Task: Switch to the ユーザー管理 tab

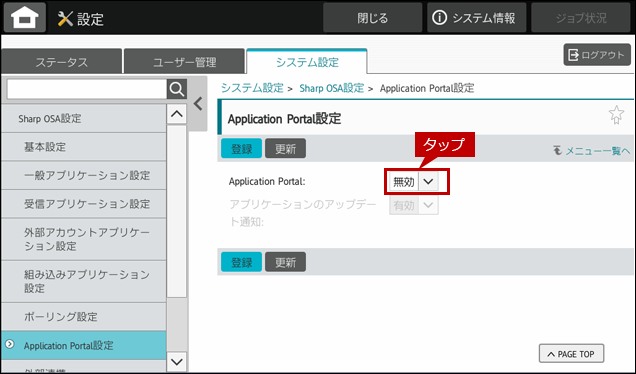Action: [185, 62]
